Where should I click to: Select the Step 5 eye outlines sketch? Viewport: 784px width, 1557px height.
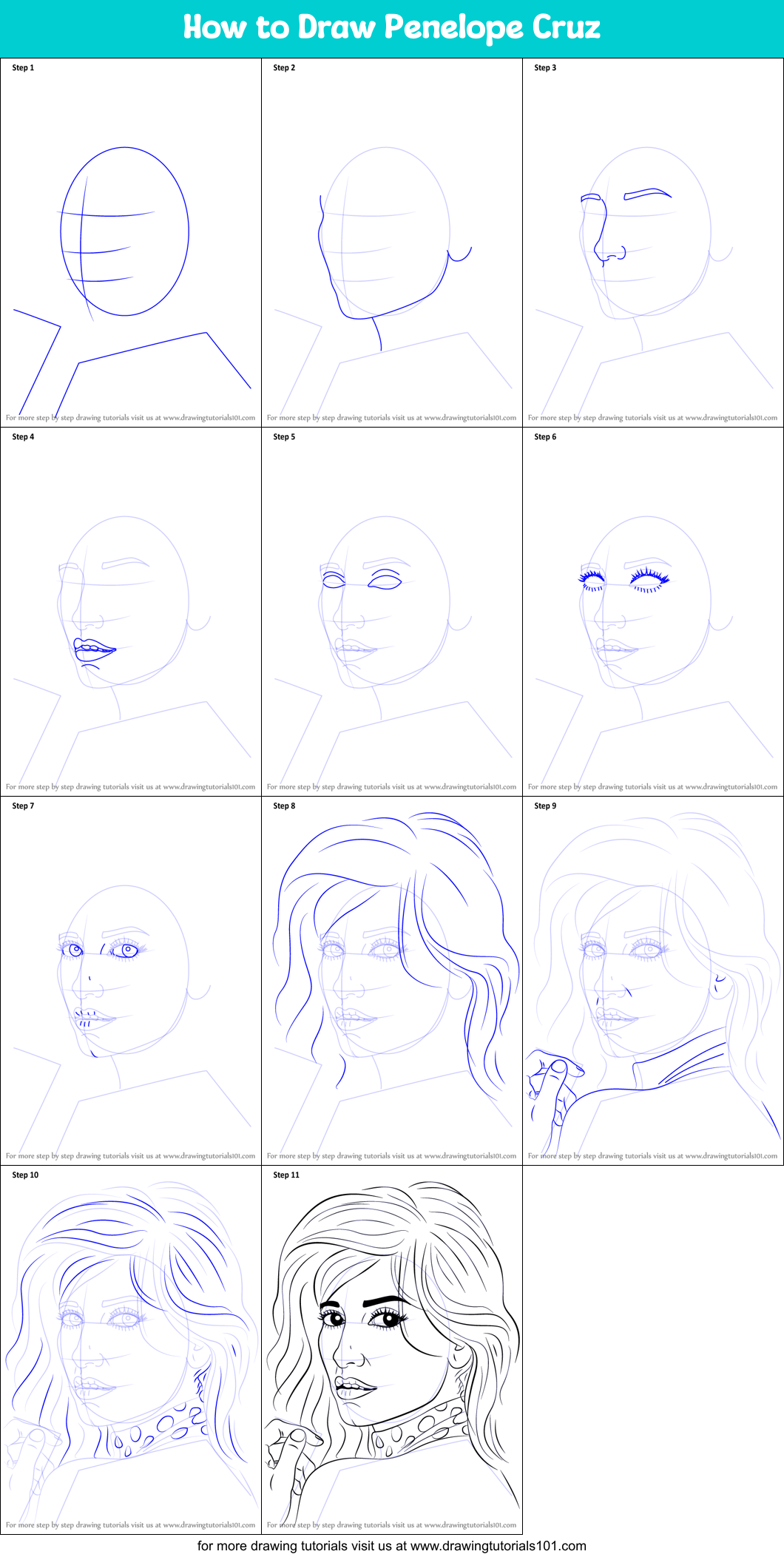tap(392, 614)
